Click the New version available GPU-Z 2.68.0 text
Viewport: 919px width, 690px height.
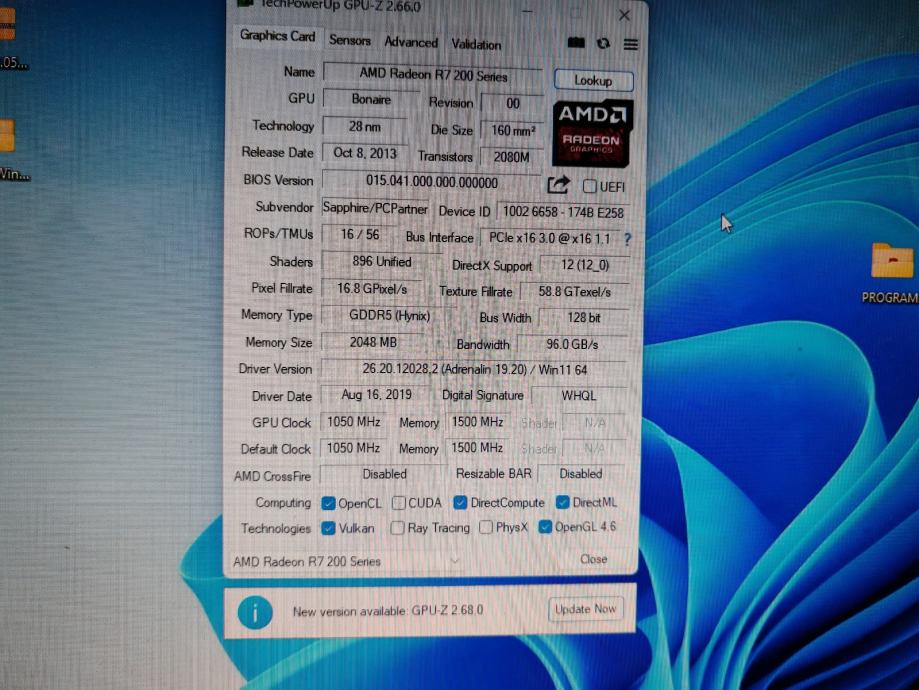click(x=388, y=611)
